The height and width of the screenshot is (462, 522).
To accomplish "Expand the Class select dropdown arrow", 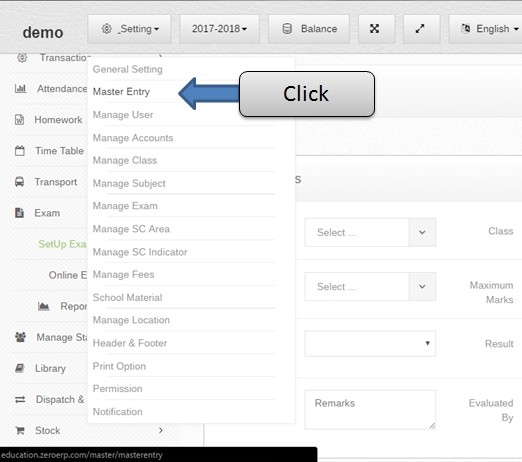I will point(422,232).
